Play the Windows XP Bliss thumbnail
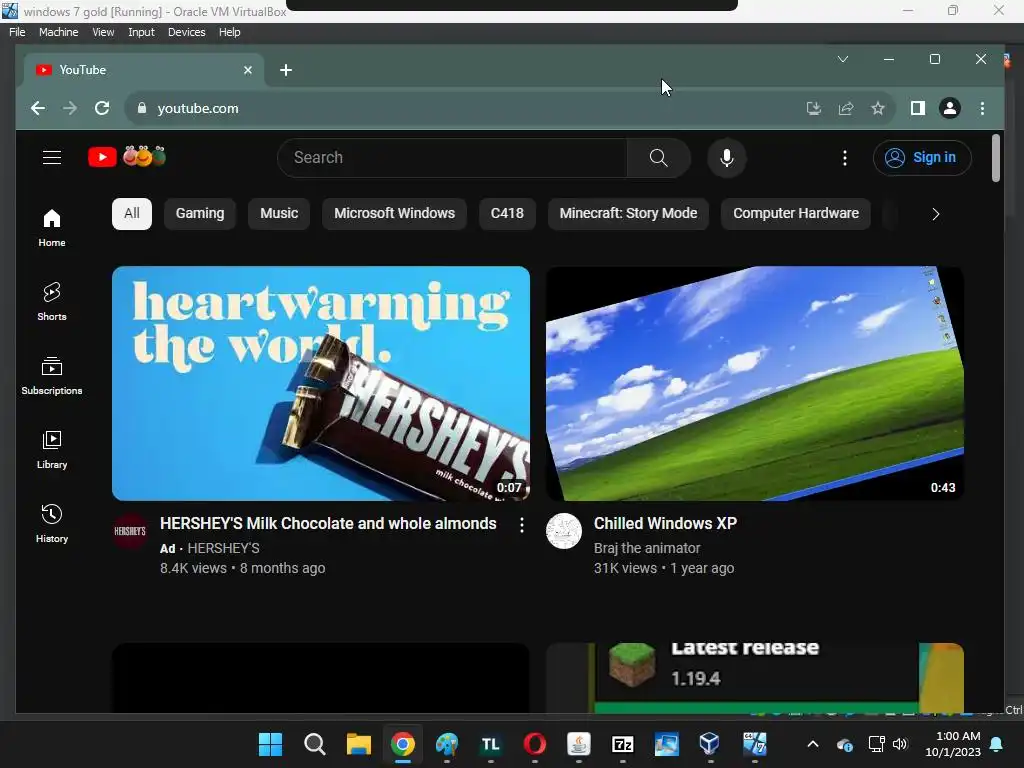Viewport: 1024px width, 768px height. pos(754,383)
